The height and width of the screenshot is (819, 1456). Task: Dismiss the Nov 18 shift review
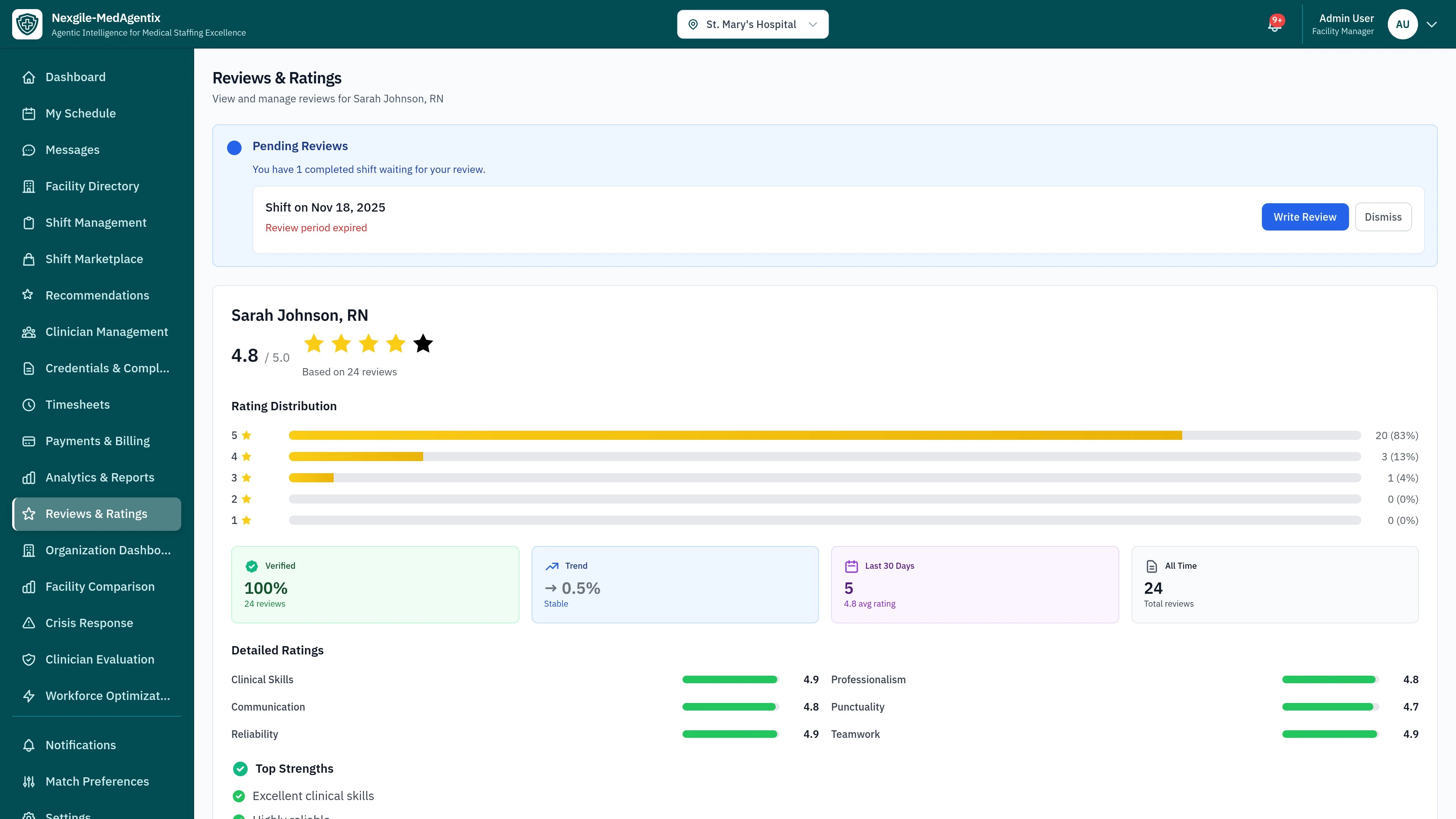pyautogui.click(x=1383, y=217)
